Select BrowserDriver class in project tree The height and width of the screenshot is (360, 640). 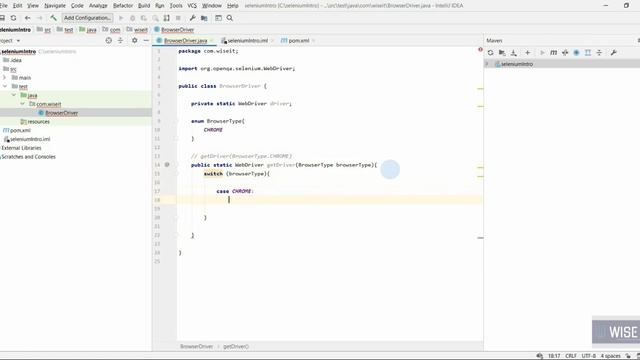coord(61,113)
